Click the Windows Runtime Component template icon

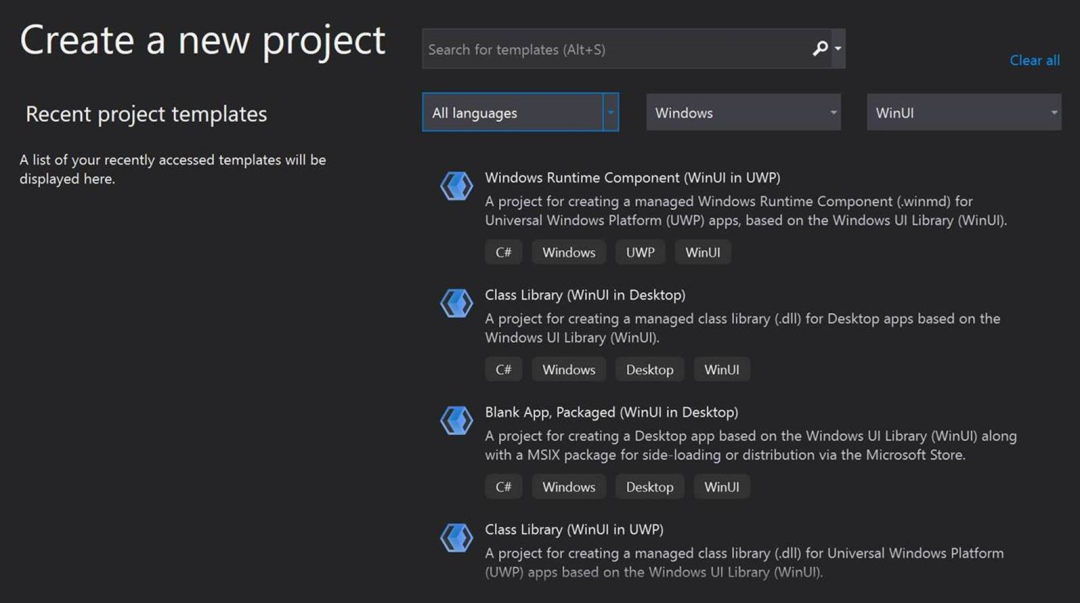[457, 187]
